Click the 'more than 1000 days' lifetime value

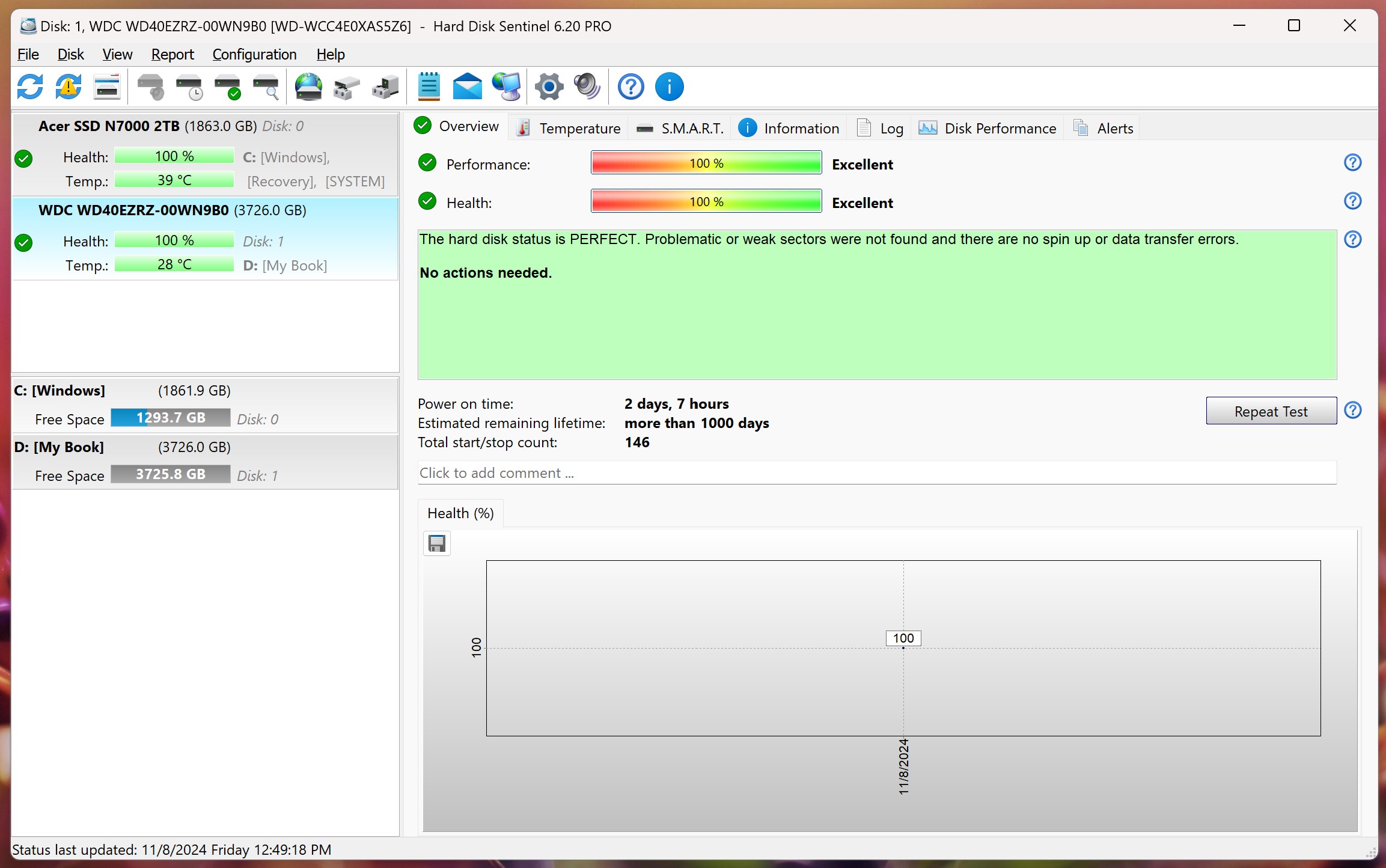(697, 423)
